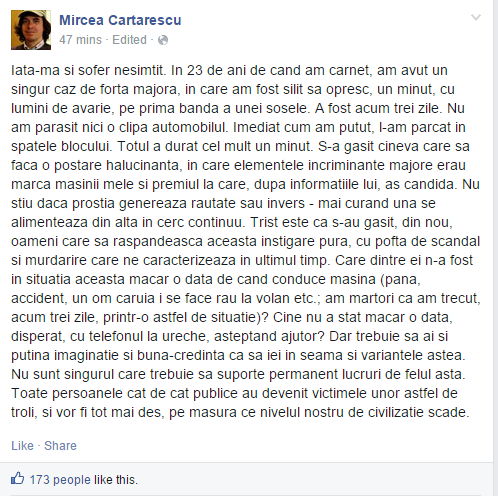The height and width of the screenshot is (497, 498).
Task: Click the 'like this.' text
Action: [116, 480]
